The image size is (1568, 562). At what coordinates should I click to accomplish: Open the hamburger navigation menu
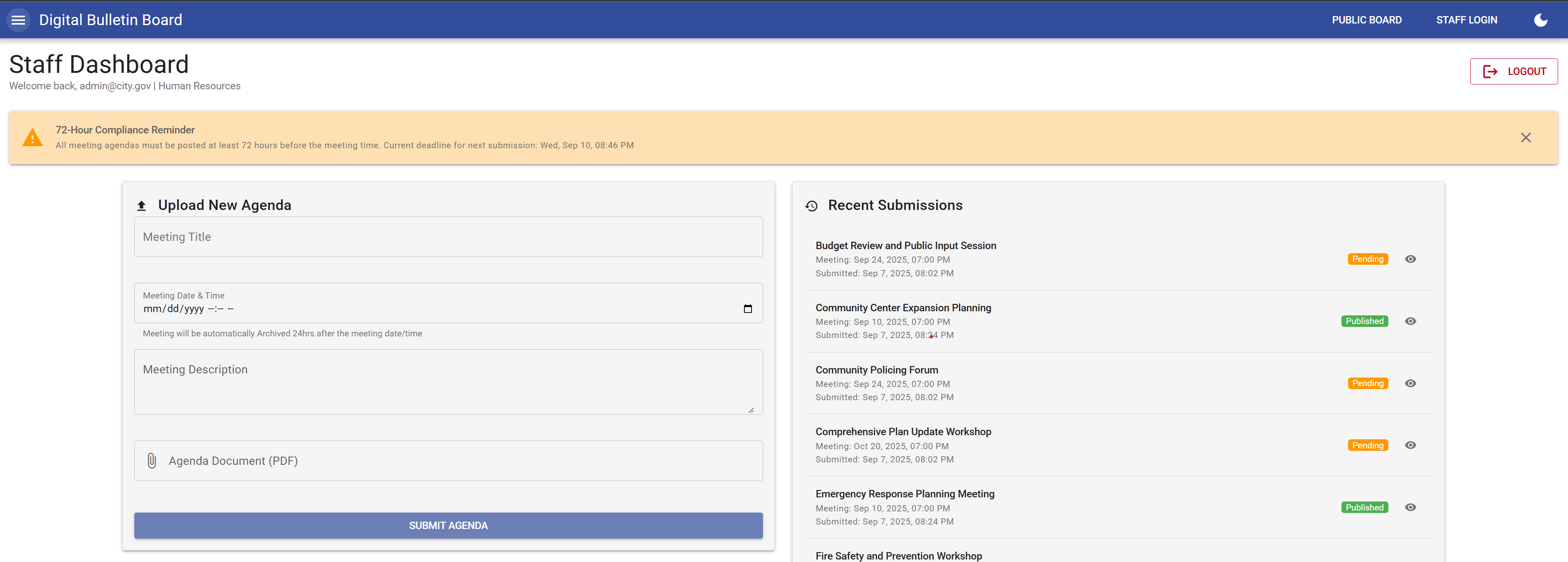tap(18, 20)
